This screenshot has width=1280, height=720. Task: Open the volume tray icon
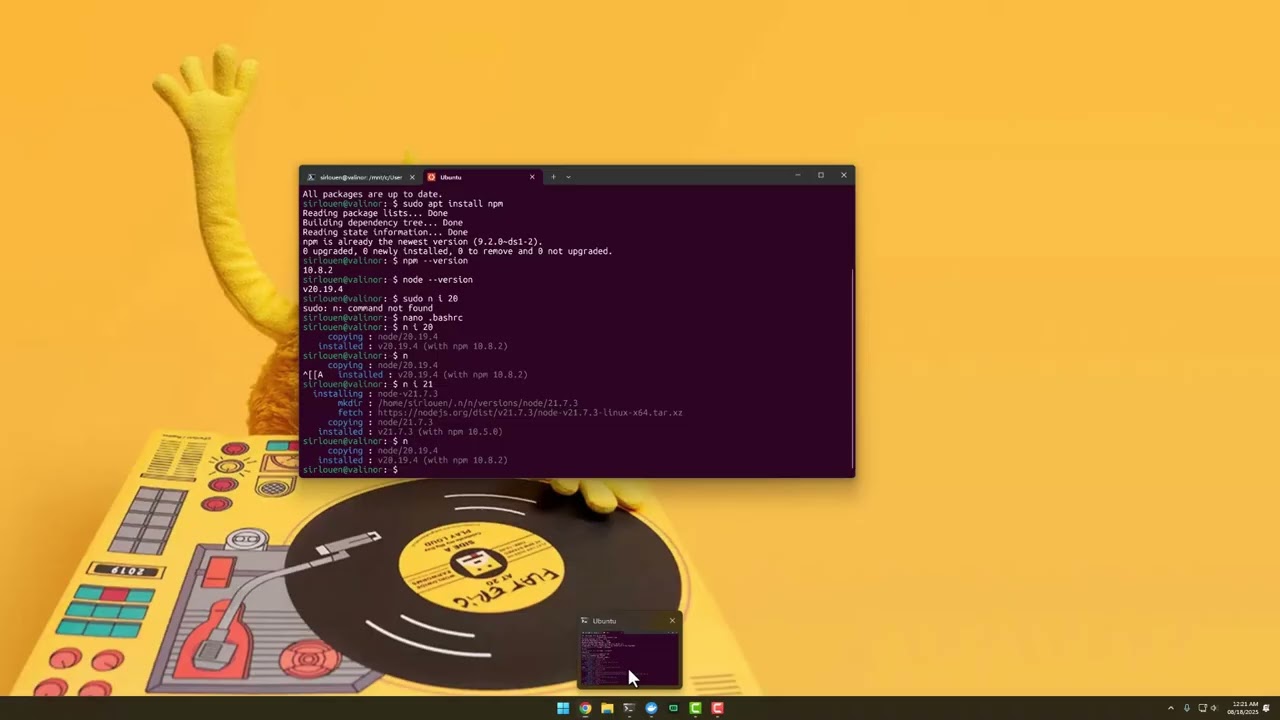(1214, 708)
